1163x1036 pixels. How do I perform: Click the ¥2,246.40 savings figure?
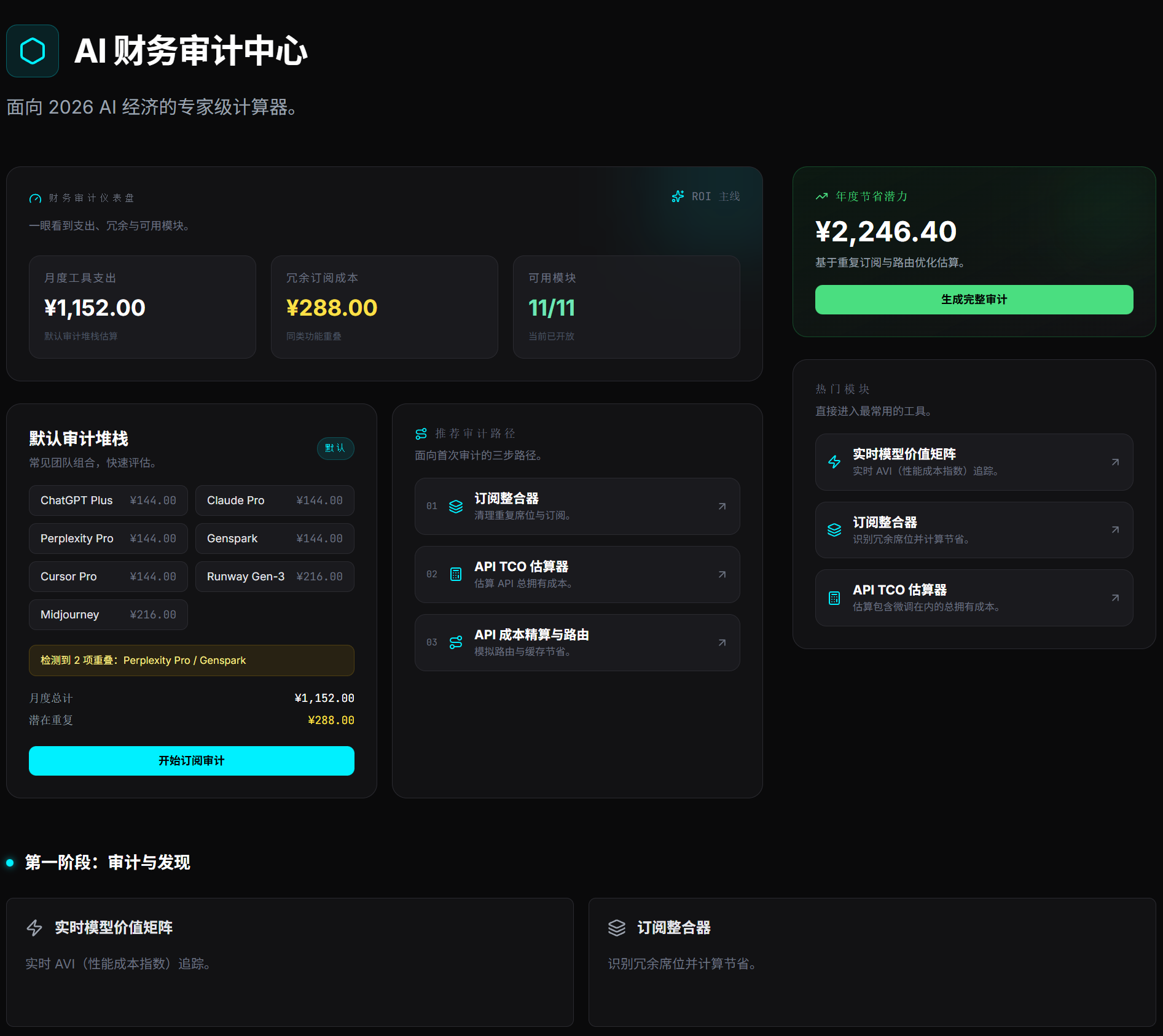tap(886, 232)
